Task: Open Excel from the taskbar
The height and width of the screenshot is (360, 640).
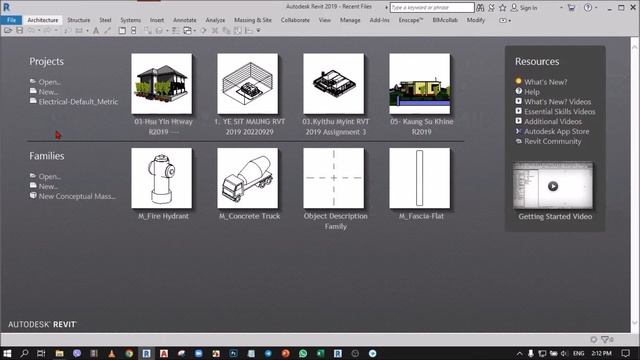Action: [x=320, y=353]
